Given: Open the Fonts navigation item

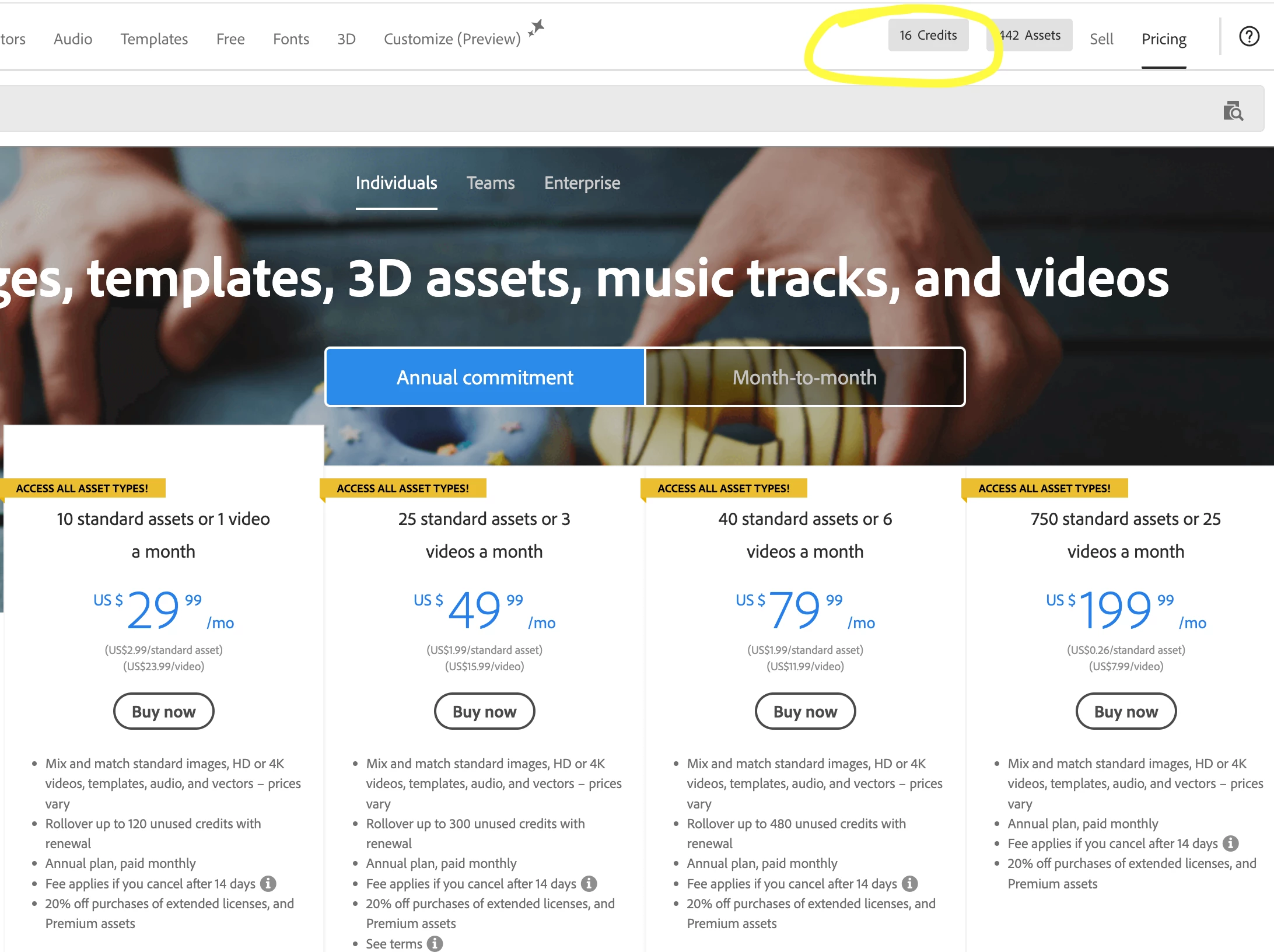Looking at the screenshot, I should click(290, 39).
